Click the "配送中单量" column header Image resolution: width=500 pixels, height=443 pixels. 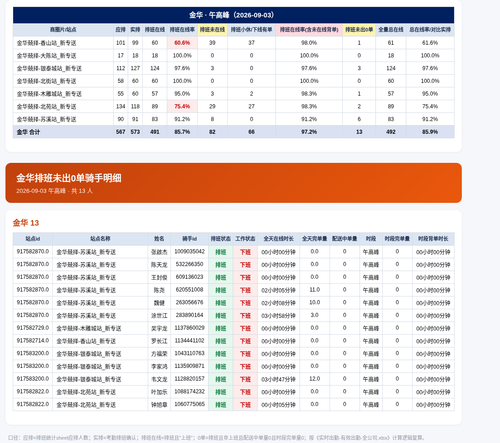pos(344,239)
